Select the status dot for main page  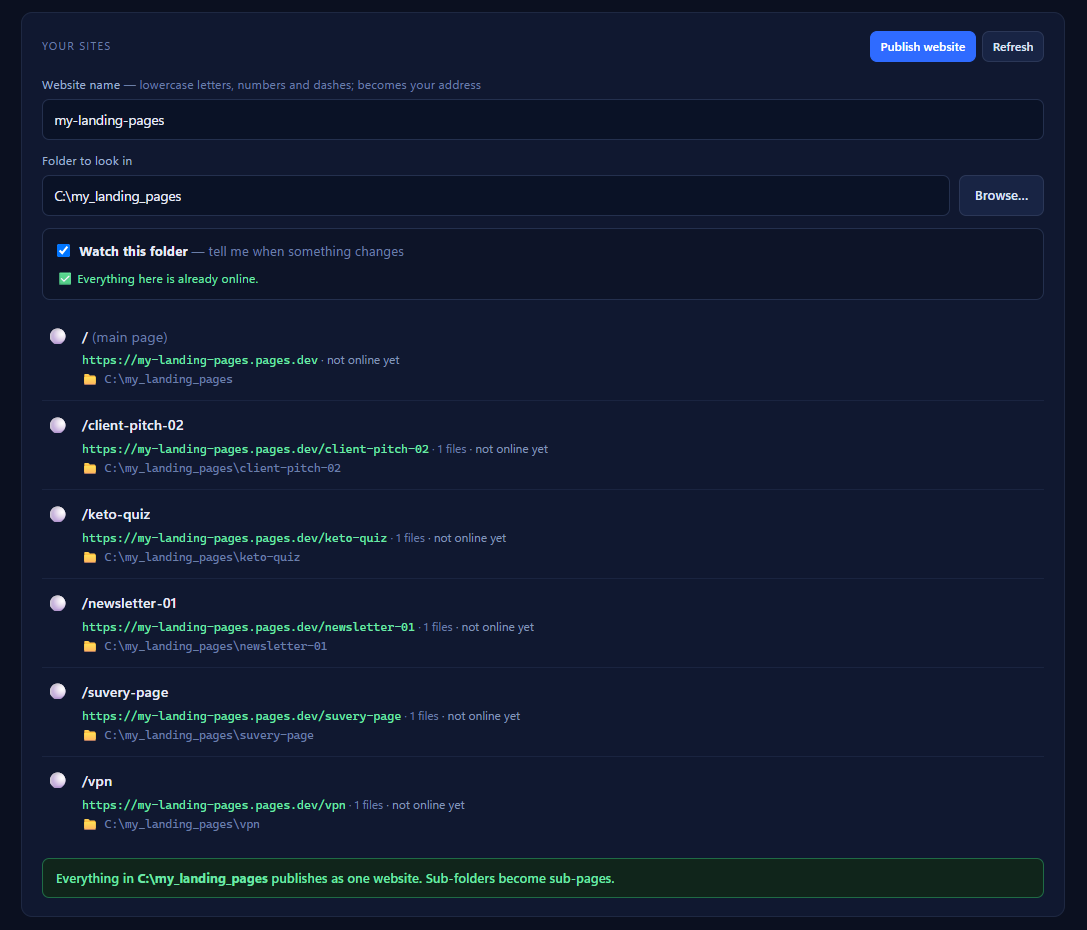[x=58, y=336]
